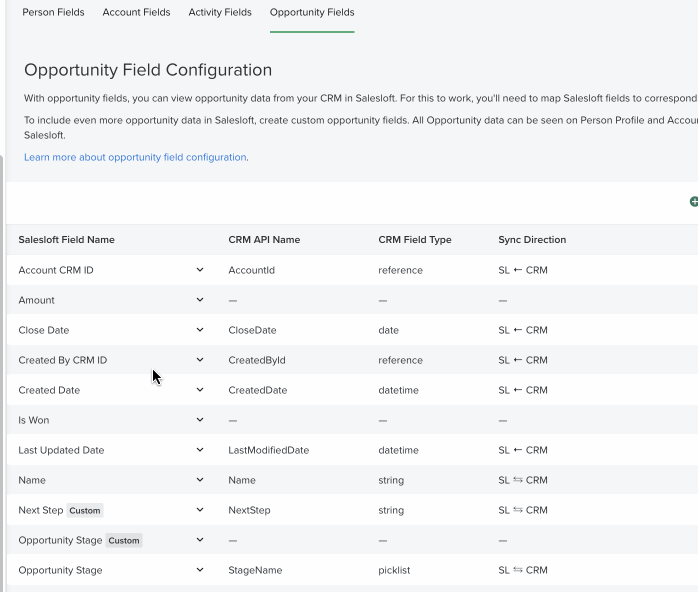The height and width of the screenshot is (592, 698).
Task: Open the Name field dropdown chevron
Action: pyautogui.click(x=200, y=480)
